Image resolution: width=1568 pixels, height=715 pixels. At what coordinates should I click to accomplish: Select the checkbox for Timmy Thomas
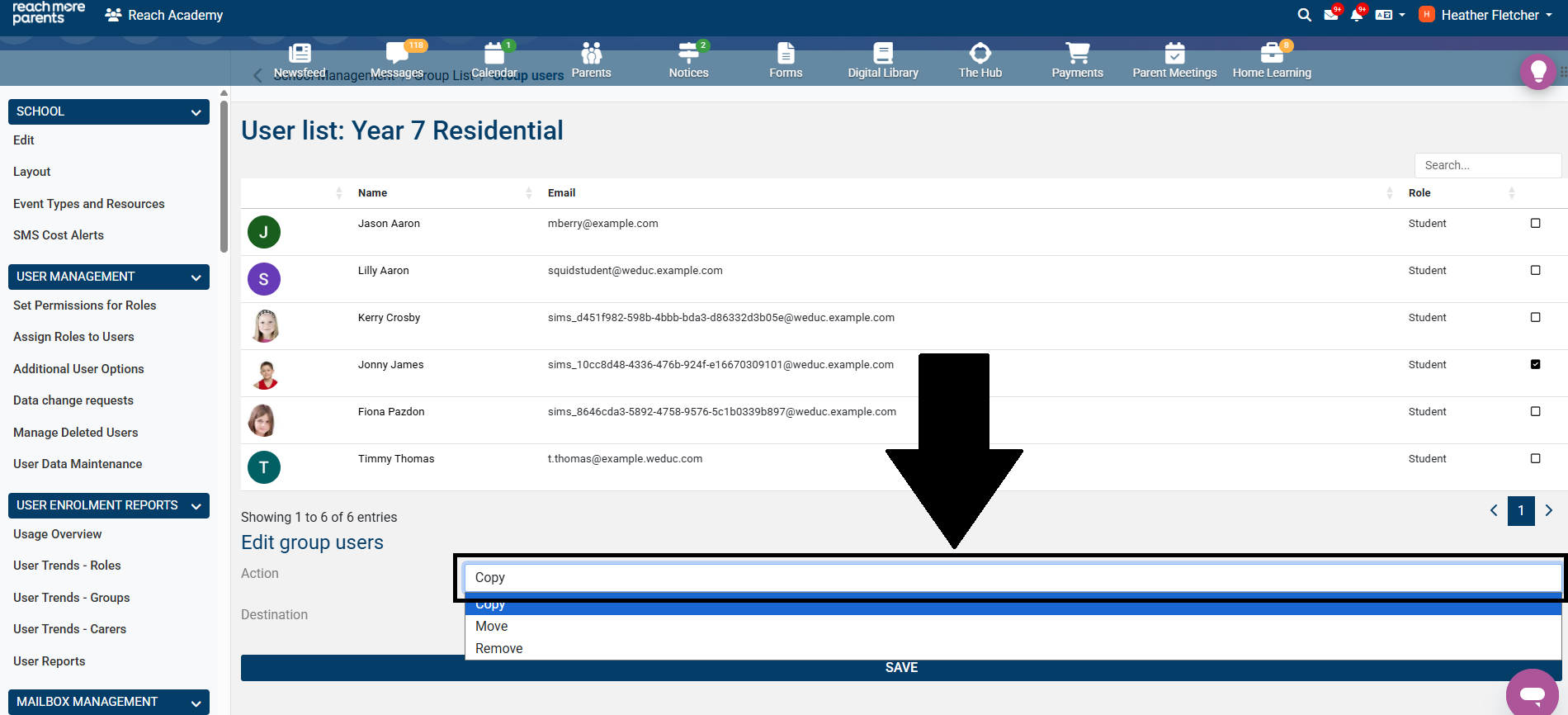point(1535,458)
